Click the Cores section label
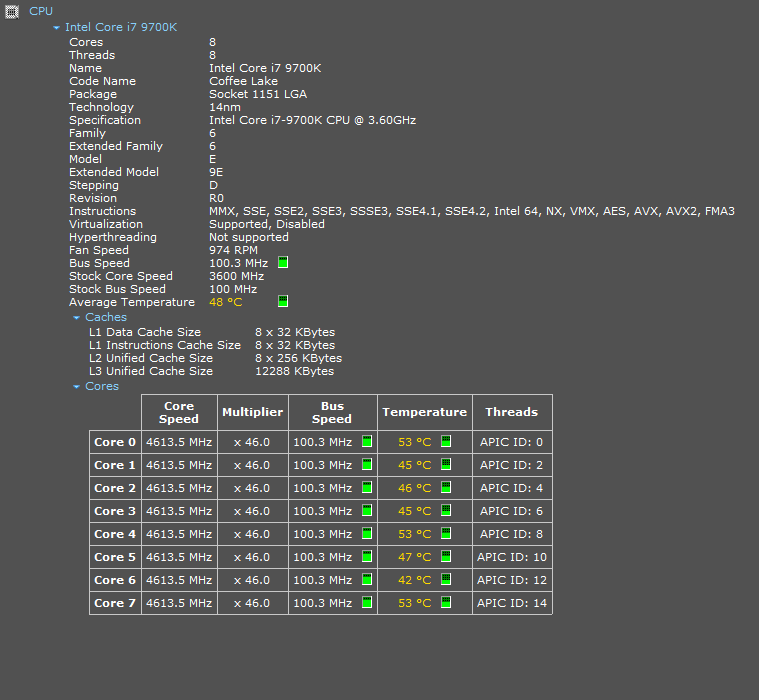Image resolution: width=759 pixels, height=700 pixels. (x=102, y=386)
